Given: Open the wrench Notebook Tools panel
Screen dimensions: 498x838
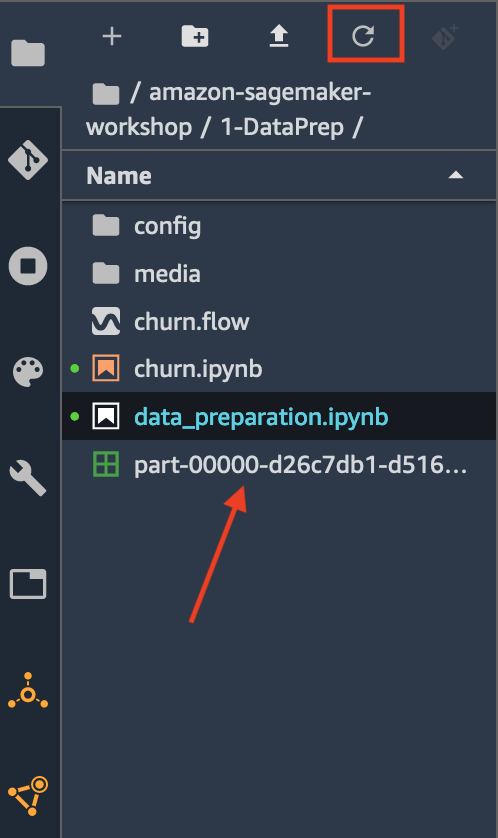Looking at the screenshot, I should (28, 477).
